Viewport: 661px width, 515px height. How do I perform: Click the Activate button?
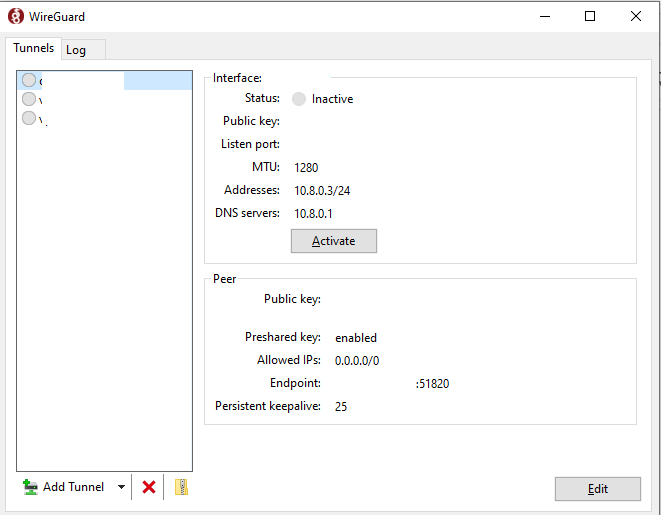333,241
